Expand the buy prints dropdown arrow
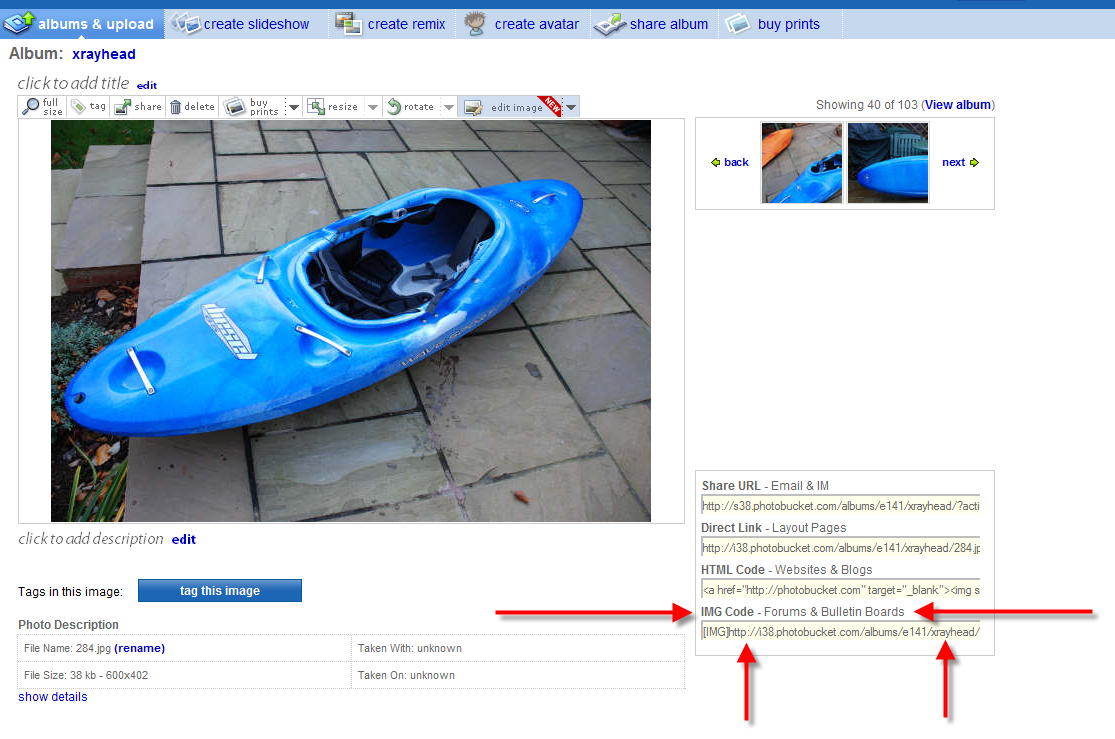The height and width of the screenshot is (739, 1115). (294, 108)
